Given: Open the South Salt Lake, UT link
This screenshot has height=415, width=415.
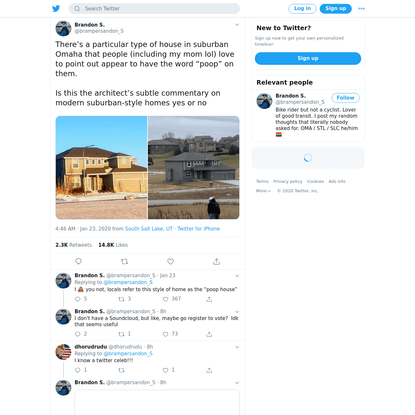Looking at the screenshot, I should click(149, 229).
